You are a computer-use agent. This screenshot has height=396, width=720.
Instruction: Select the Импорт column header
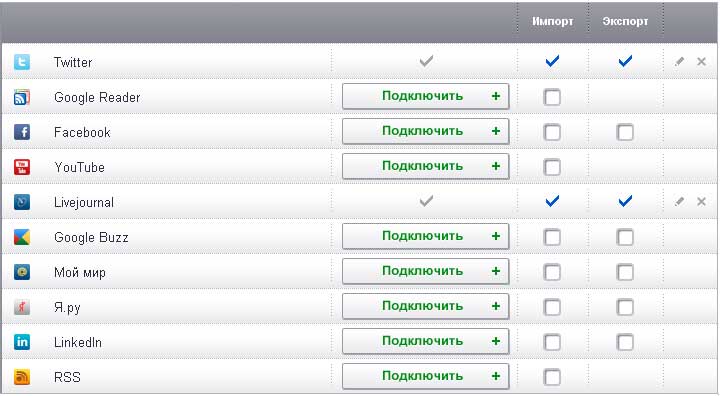(552, 21)
